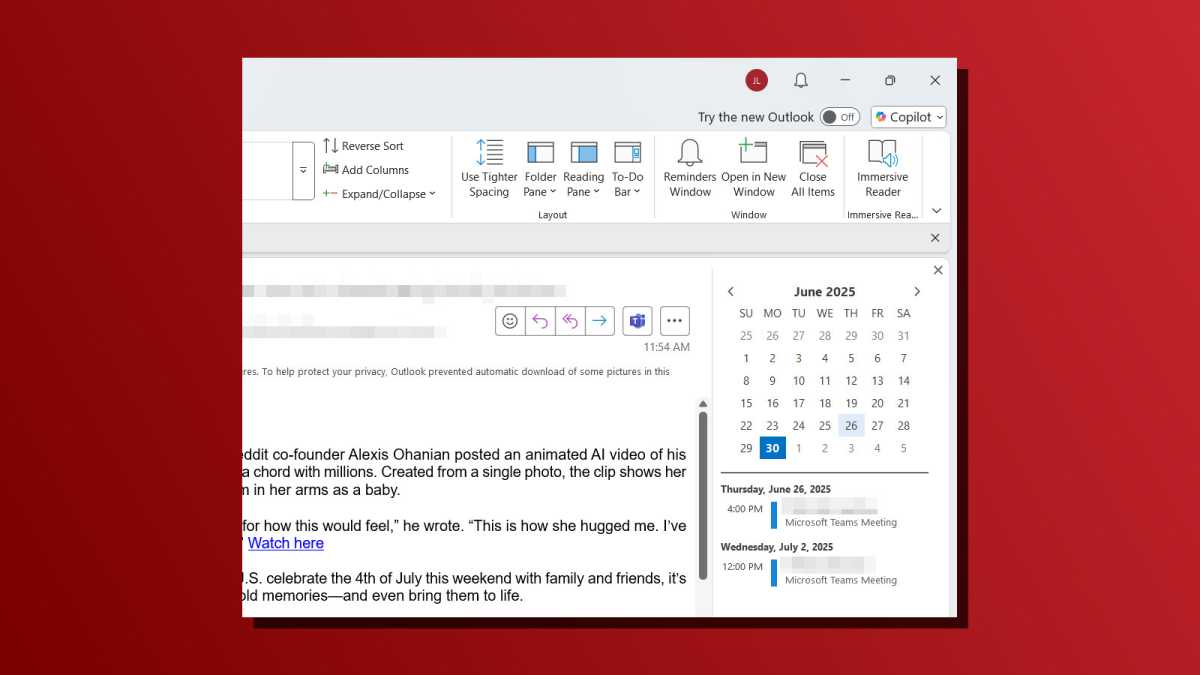
Task: Select June 30 in the calendar
Action: [772, 448]
